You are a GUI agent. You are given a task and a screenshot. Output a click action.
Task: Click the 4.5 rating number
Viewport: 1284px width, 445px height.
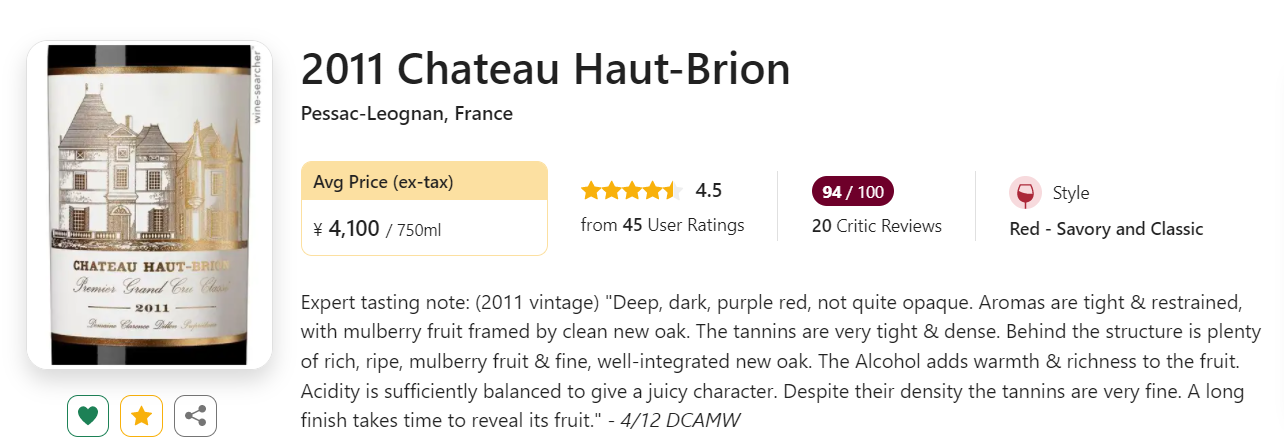(x=709, y=191)
